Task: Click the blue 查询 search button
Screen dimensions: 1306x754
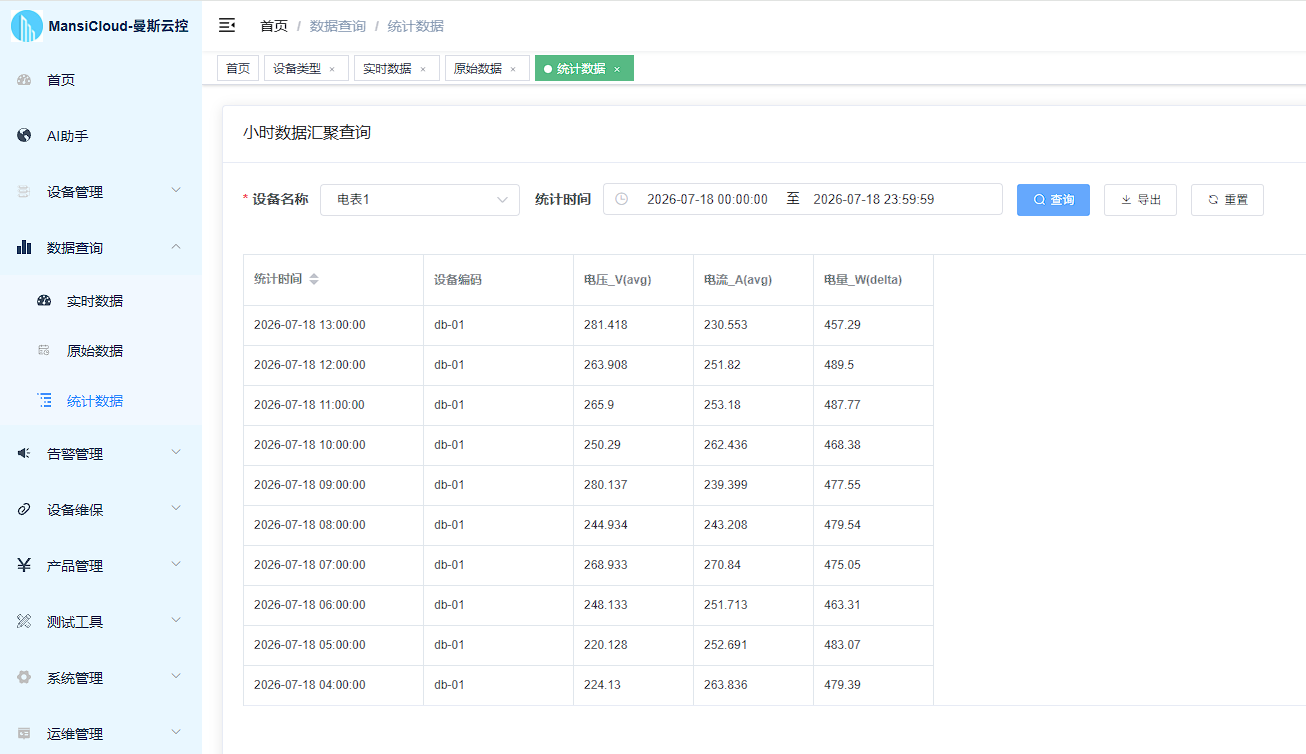Action: 1053,199
